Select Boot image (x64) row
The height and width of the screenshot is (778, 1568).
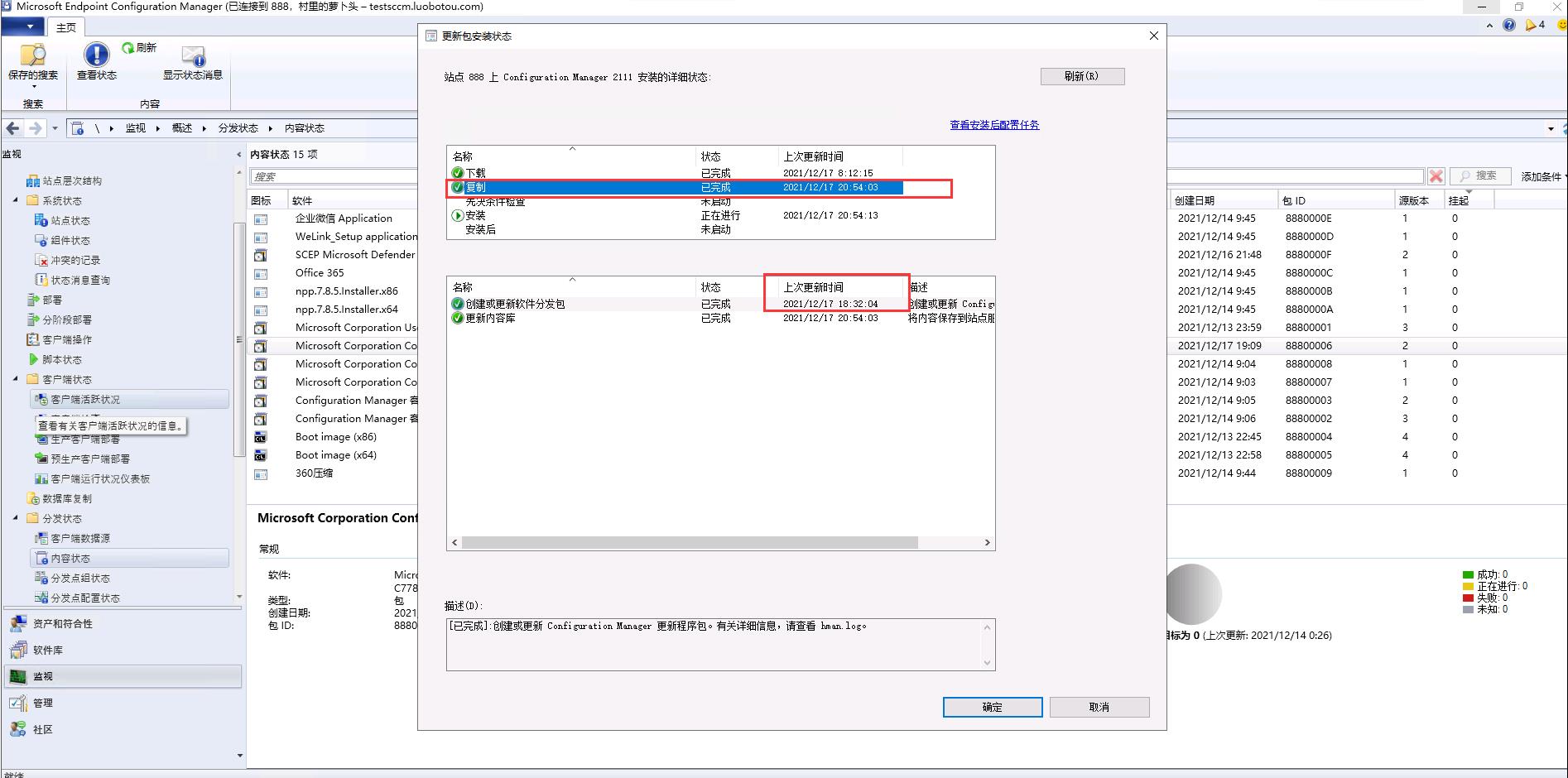coord(334,455)
